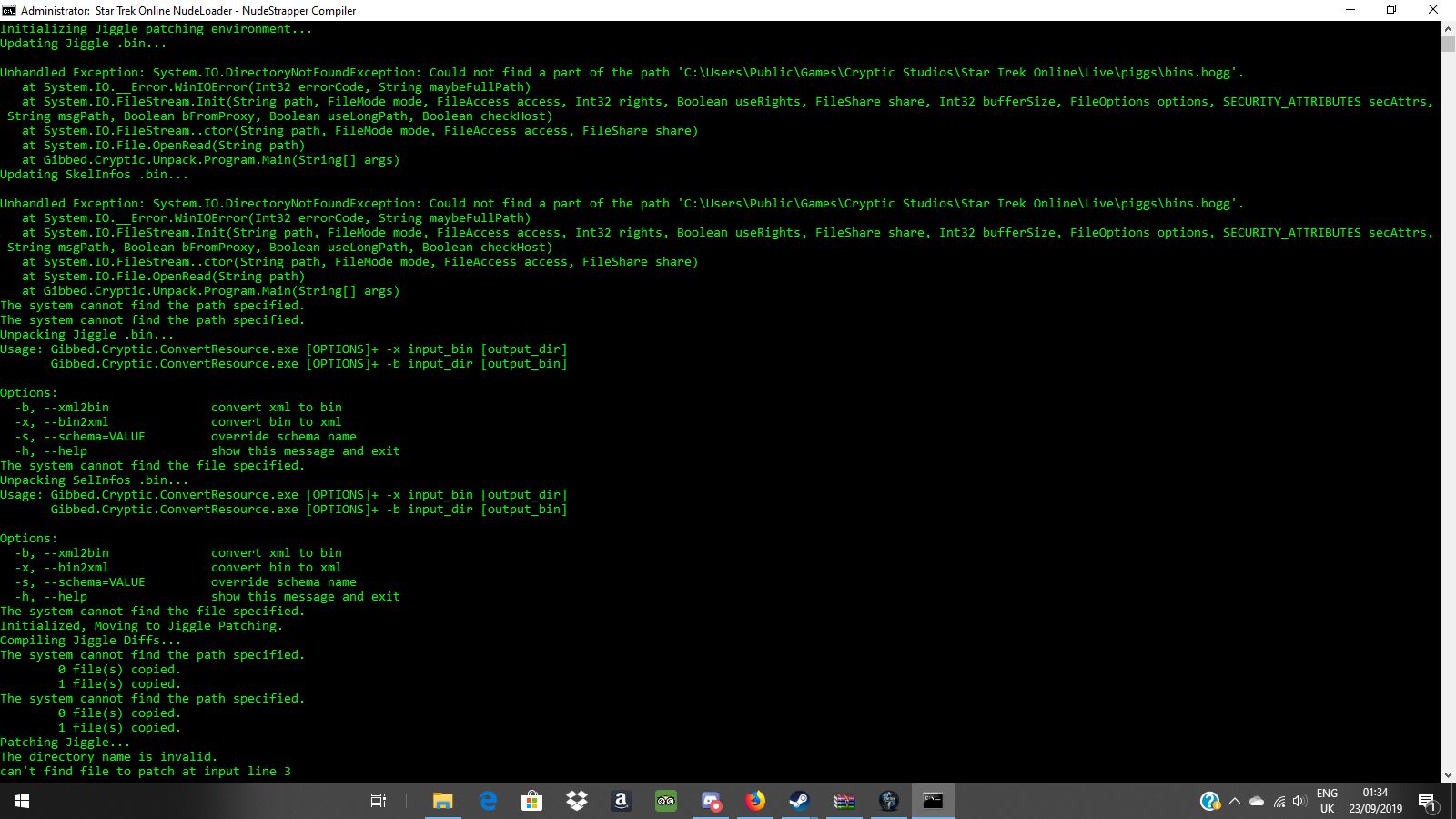
Task: Launch File Explorer from the taskbar
Action: pyautogui.click(x=443, y=801)
